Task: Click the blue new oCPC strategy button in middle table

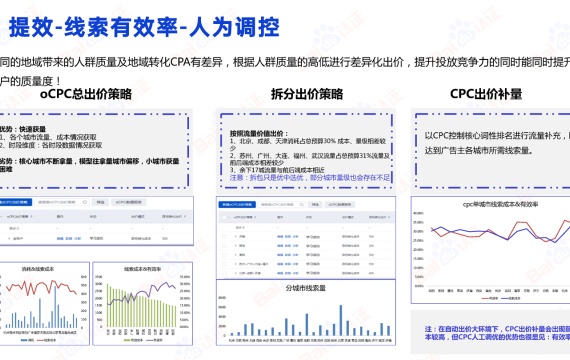Action: (x=237, y=205)
